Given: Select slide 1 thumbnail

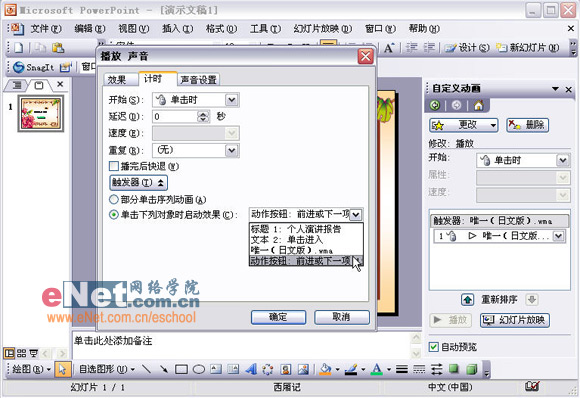Looking at the screenshot, I should [x=41, y=114].
